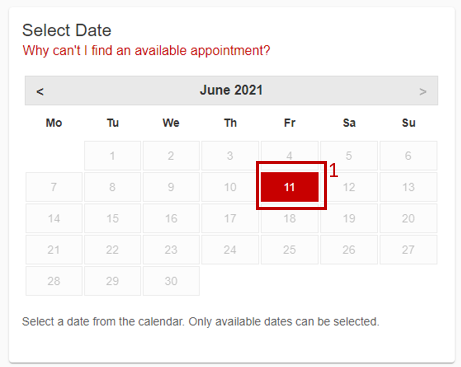The height and width of the screenshot is (367, 461).
Task: Click date 7 in Monday column
Action: pyautogui.click(x=54, y=187)
